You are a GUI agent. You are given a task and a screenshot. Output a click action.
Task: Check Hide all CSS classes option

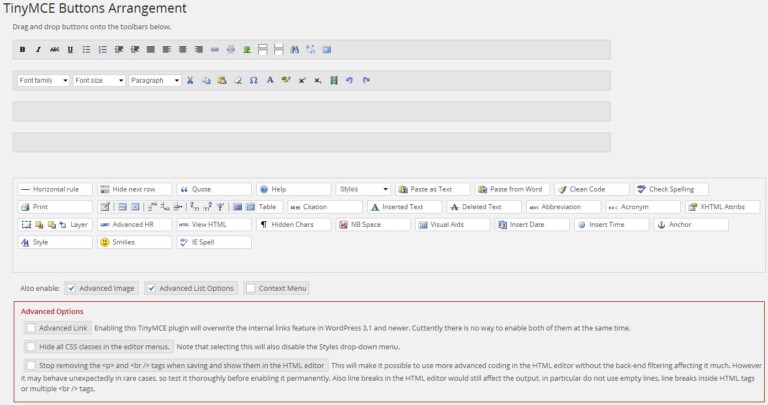31,347
